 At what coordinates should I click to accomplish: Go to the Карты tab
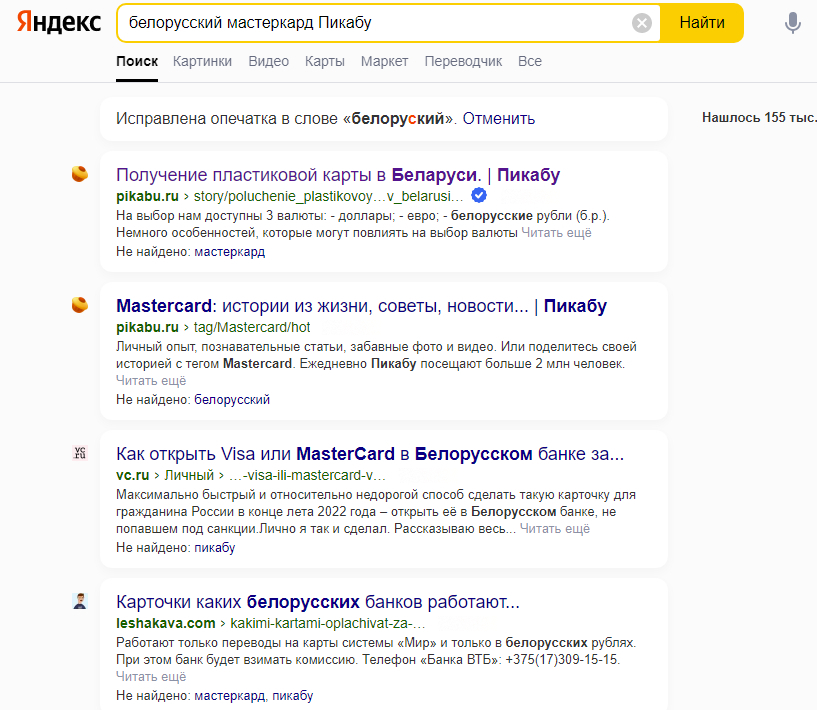click(325, 61)
